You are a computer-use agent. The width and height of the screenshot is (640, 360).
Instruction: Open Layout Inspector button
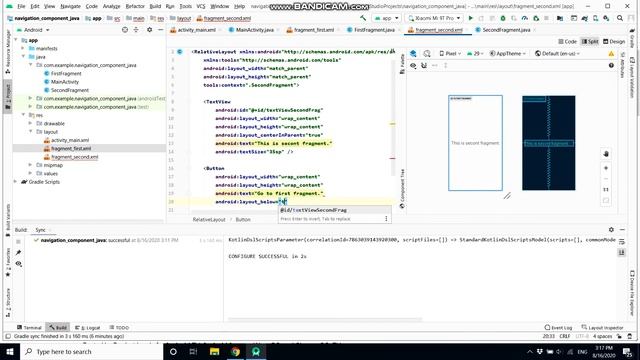tap(602, 327)
